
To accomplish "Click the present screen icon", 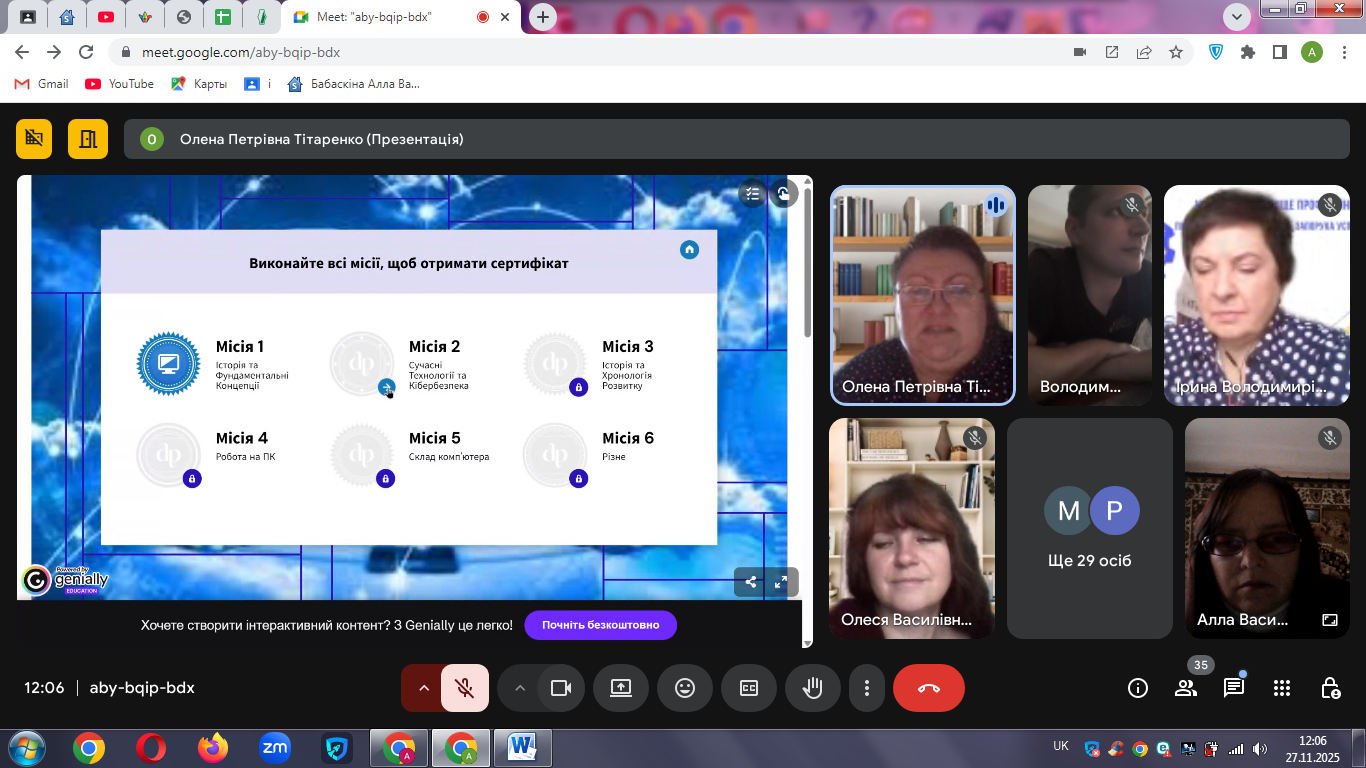I will [621, 688].
